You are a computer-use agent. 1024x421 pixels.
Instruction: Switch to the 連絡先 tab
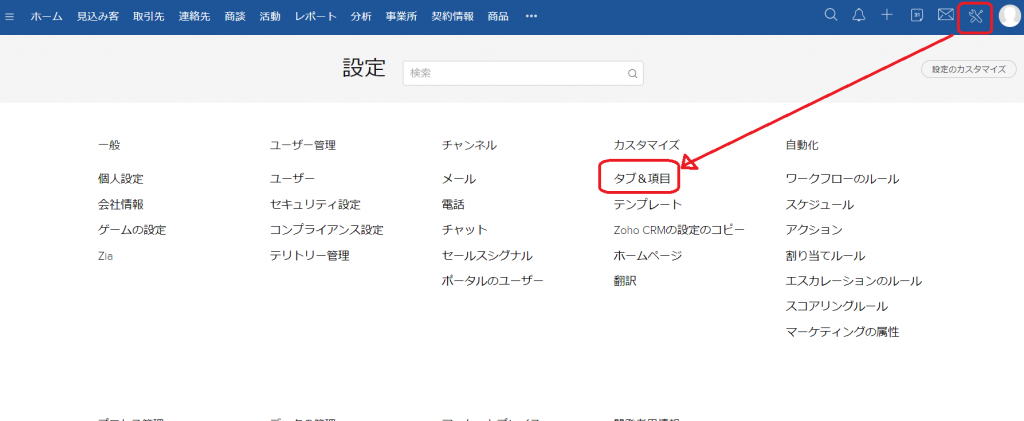pyautogui.click(x=195, y=17)
